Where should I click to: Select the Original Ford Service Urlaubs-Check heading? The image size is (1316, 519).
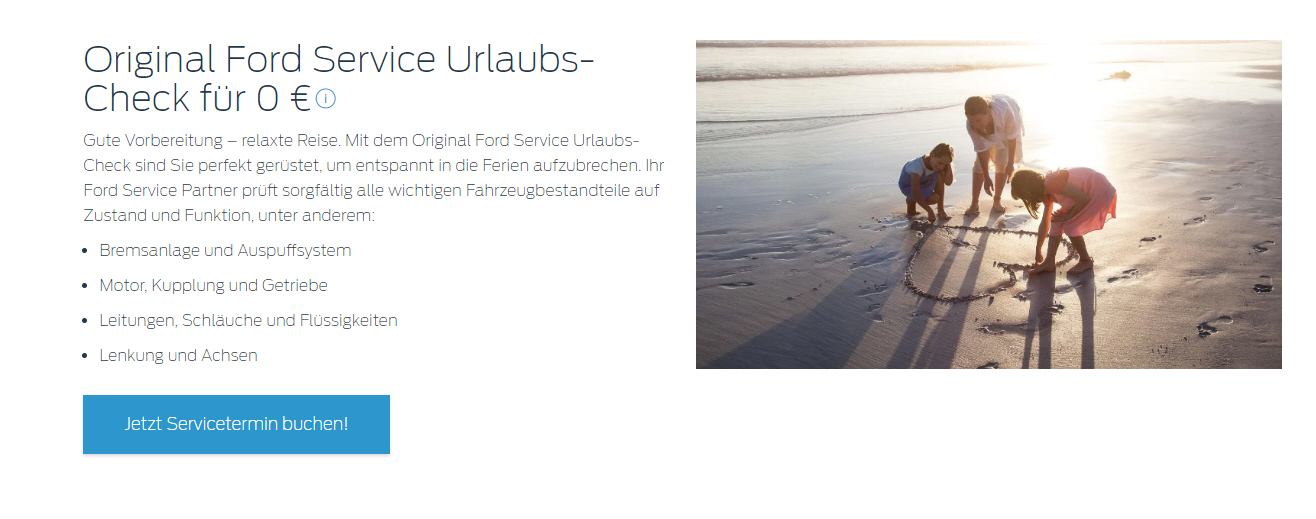339,79
